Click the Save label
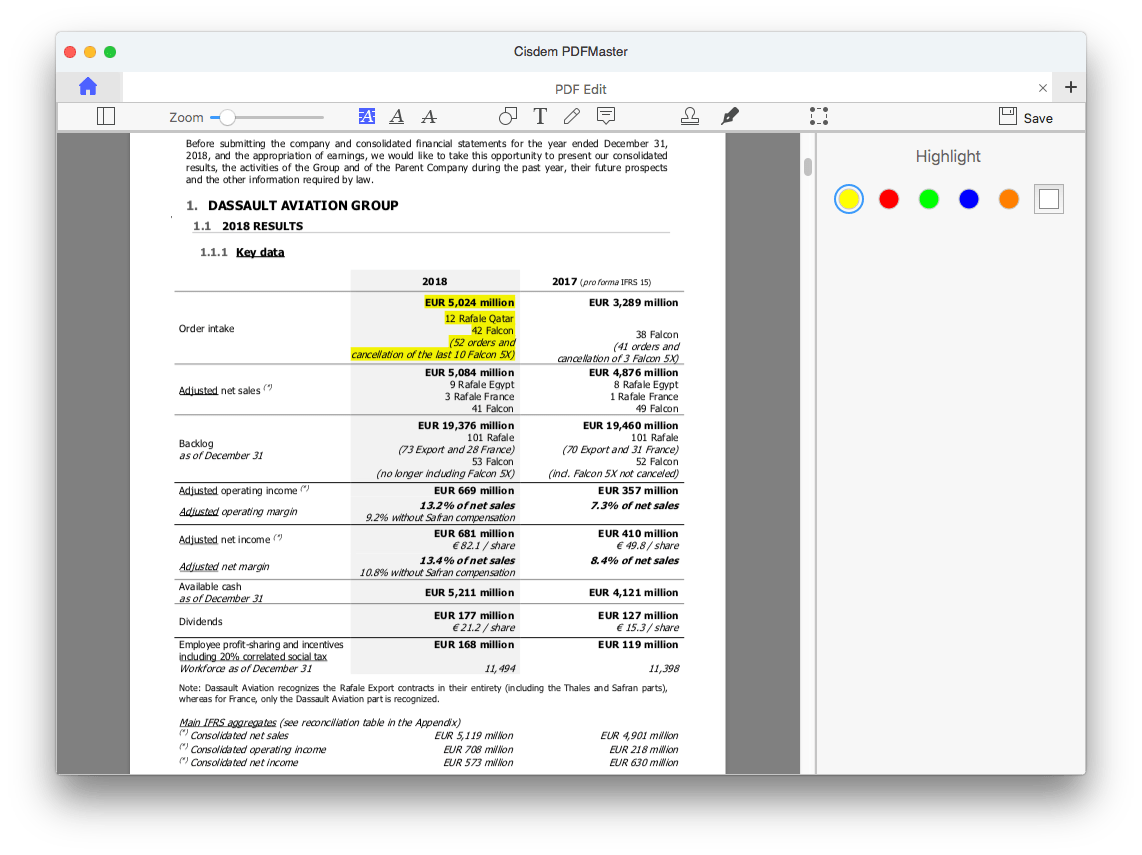The width and height of the screenshot is (1142, 855). click(x=1038, y=119)
